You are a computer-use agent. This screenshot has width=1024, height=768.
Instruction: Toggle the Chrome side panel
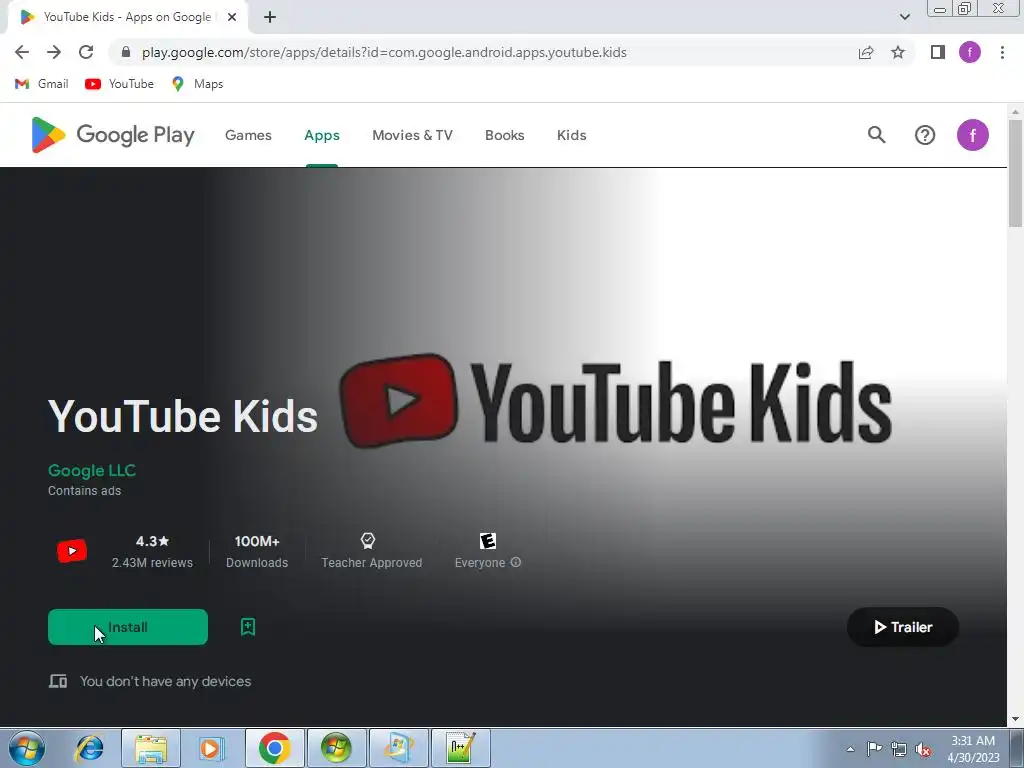(x=938, y=52)
